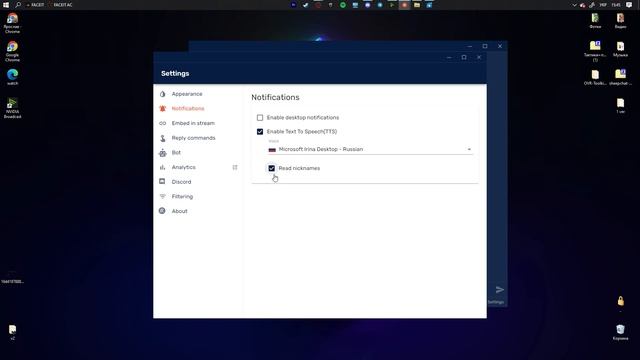Click the send arrow in the back window
Viewport: 640px width, 360px height.
click(500, 290)
